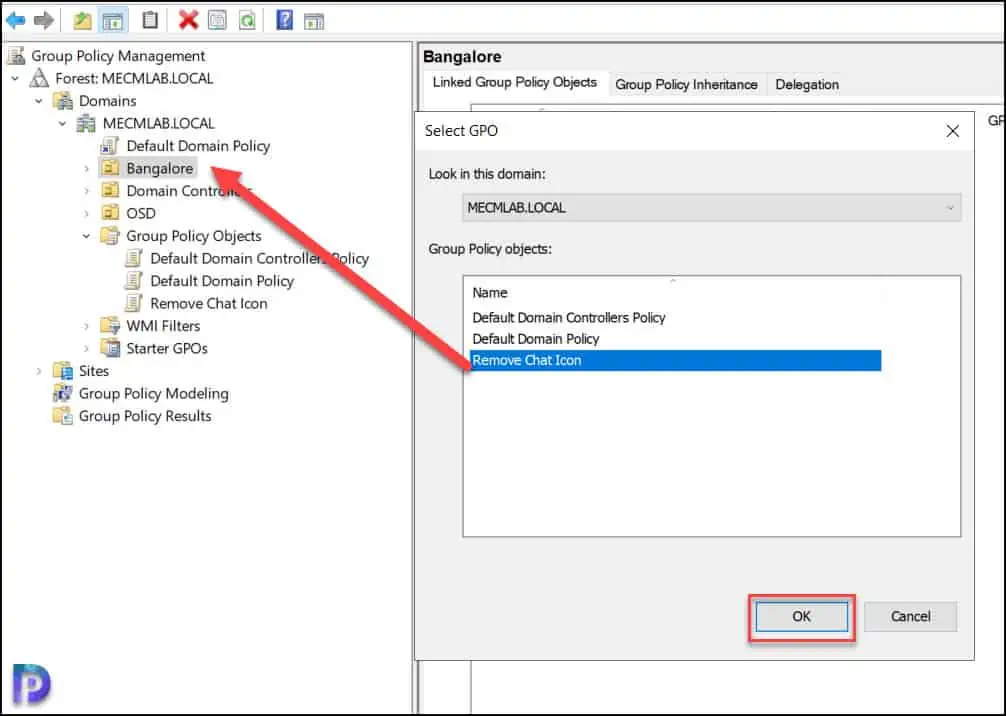
Task: Click the Domain Controllers OU folder icon
Action: [x=110, y=191]
